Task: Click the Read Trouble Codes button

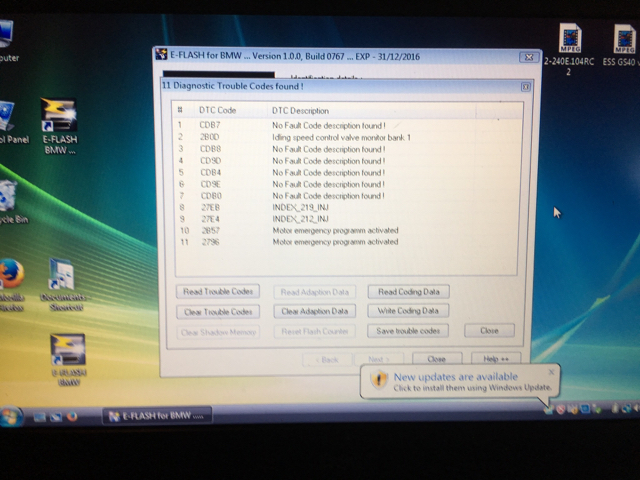Action: pos(218,291)
